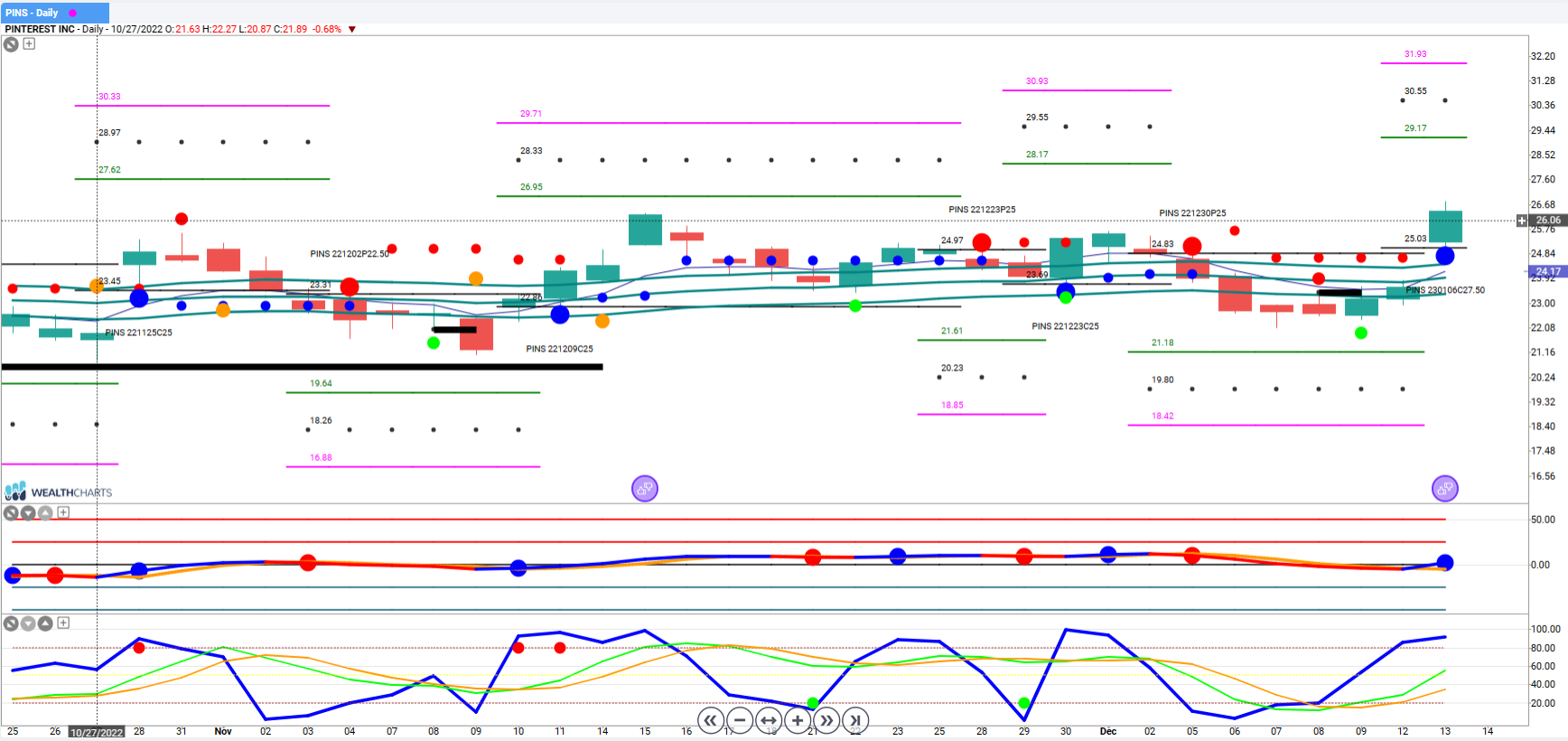Add an indicator to the middle oscillator pane
Viewport: 1568px width, 741px height.
pos(63,512)
